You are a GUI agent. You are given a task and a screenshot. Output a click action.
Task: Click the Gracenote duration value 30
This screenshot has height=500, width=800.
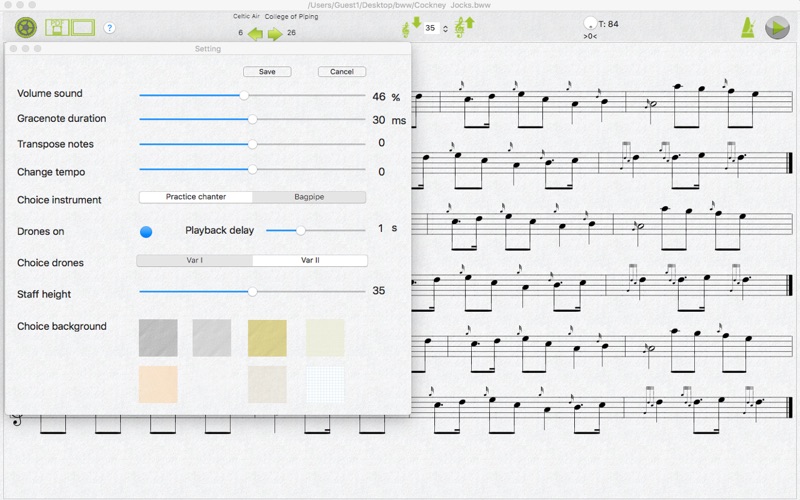(x=379, y=120)
